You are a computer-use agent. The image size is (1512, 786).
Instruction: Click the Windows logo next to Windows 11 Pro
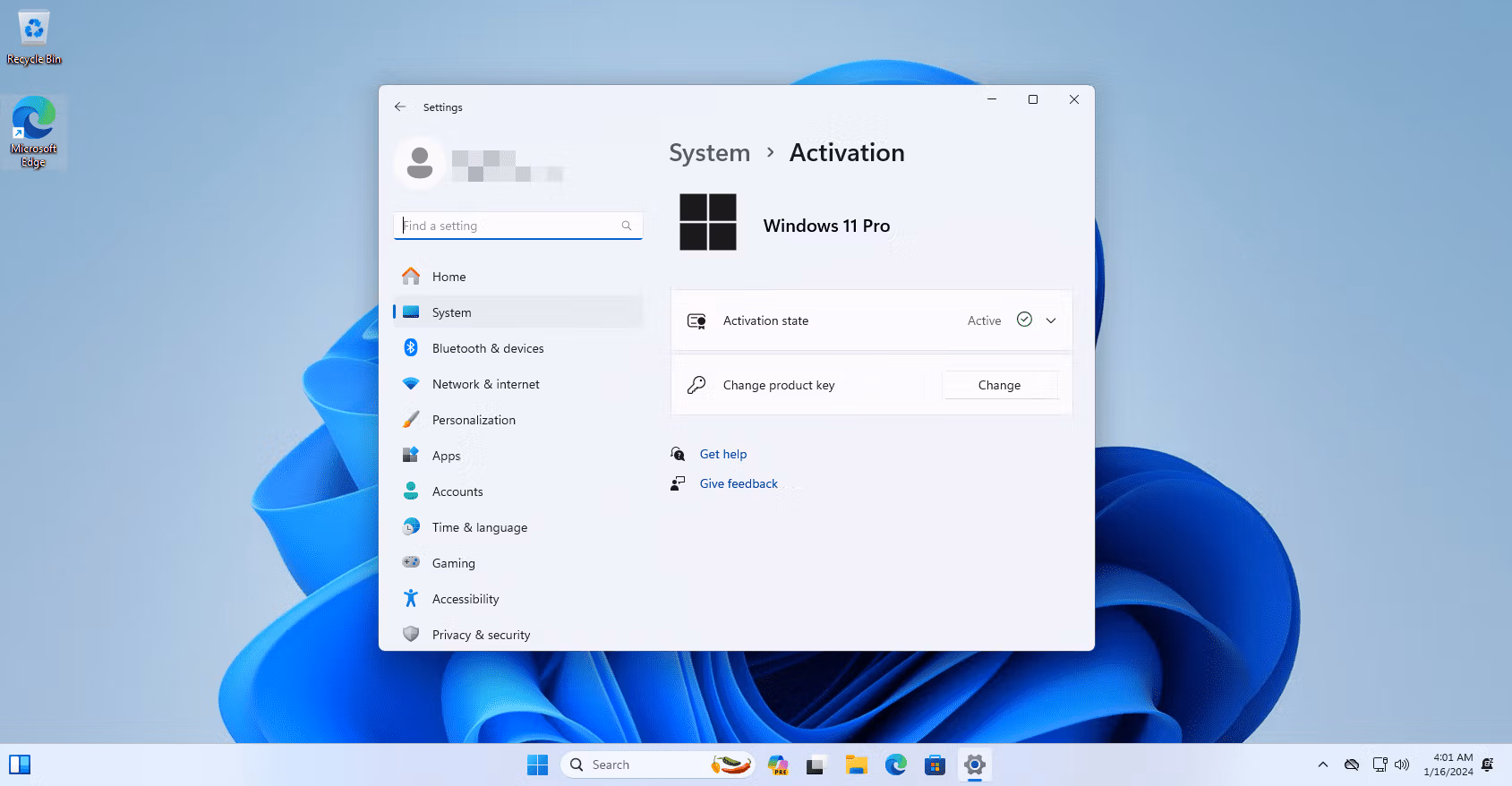click(708, 222)
